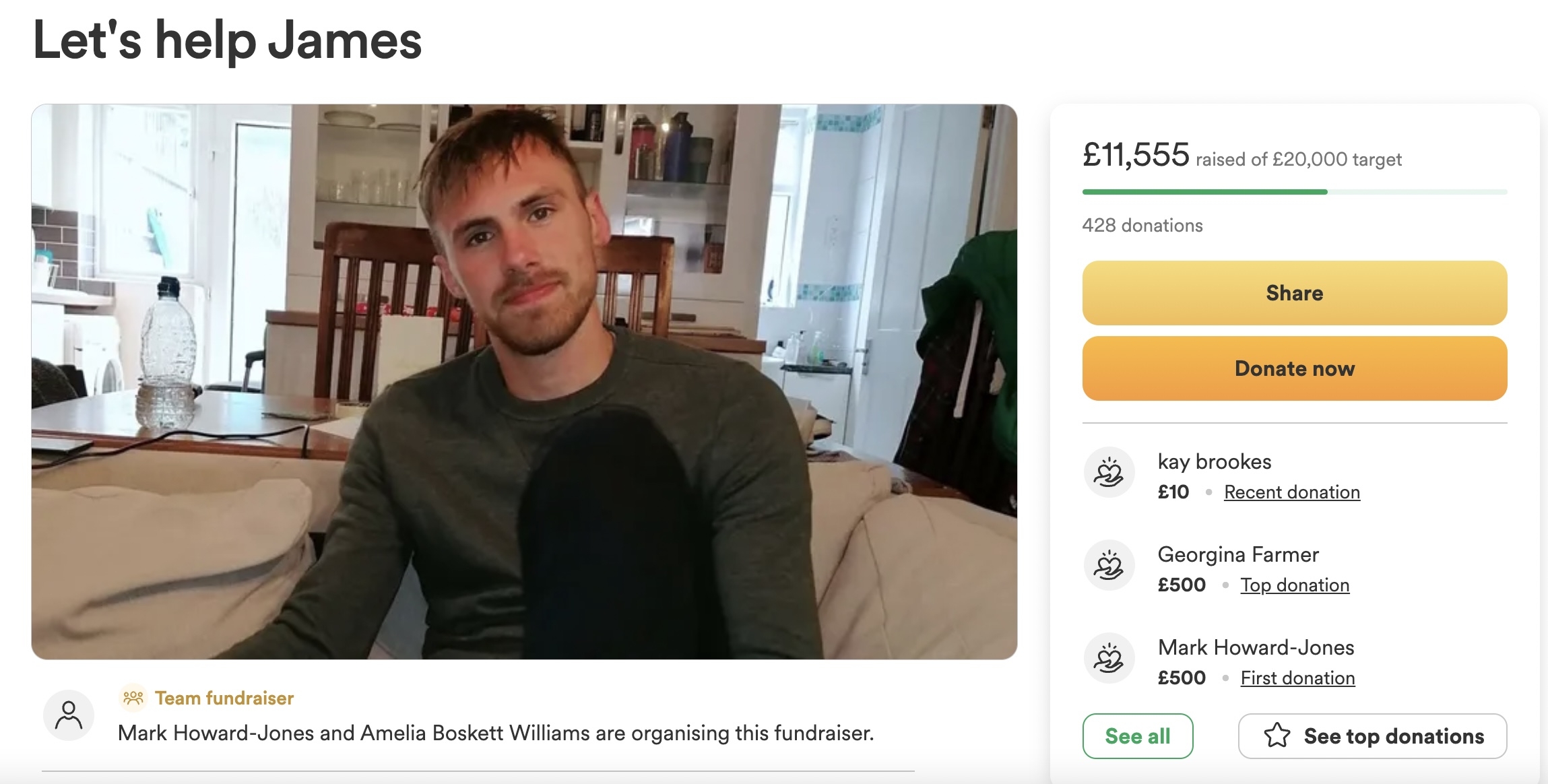Click the donation heart icon beside Georgina Farmer
The height and width of the screenshot is (784, 1548).
click(x=1109, y=565)
